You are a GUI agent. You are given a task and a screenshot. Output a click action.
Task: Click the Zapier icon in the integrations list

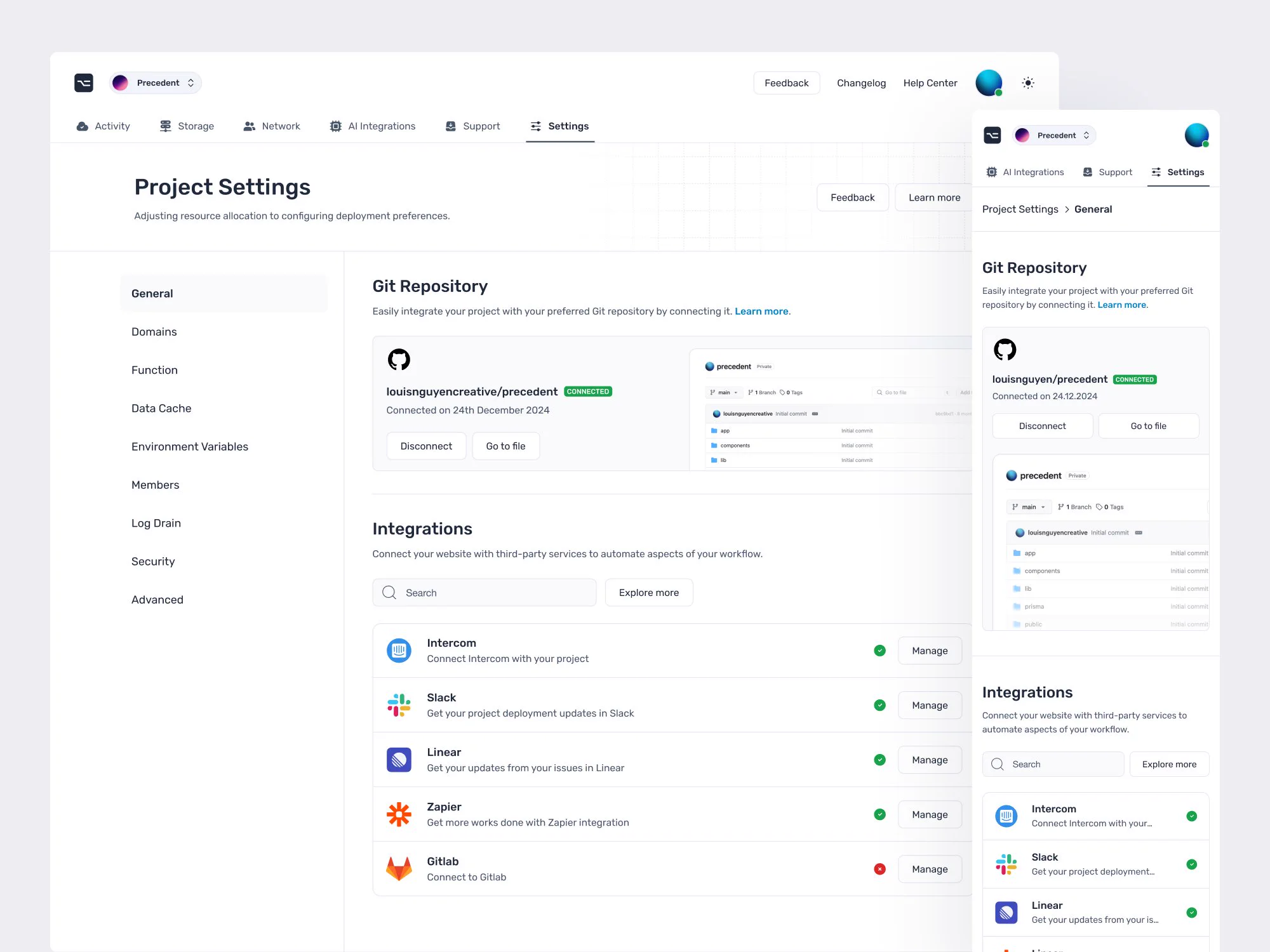coord(399,814)
